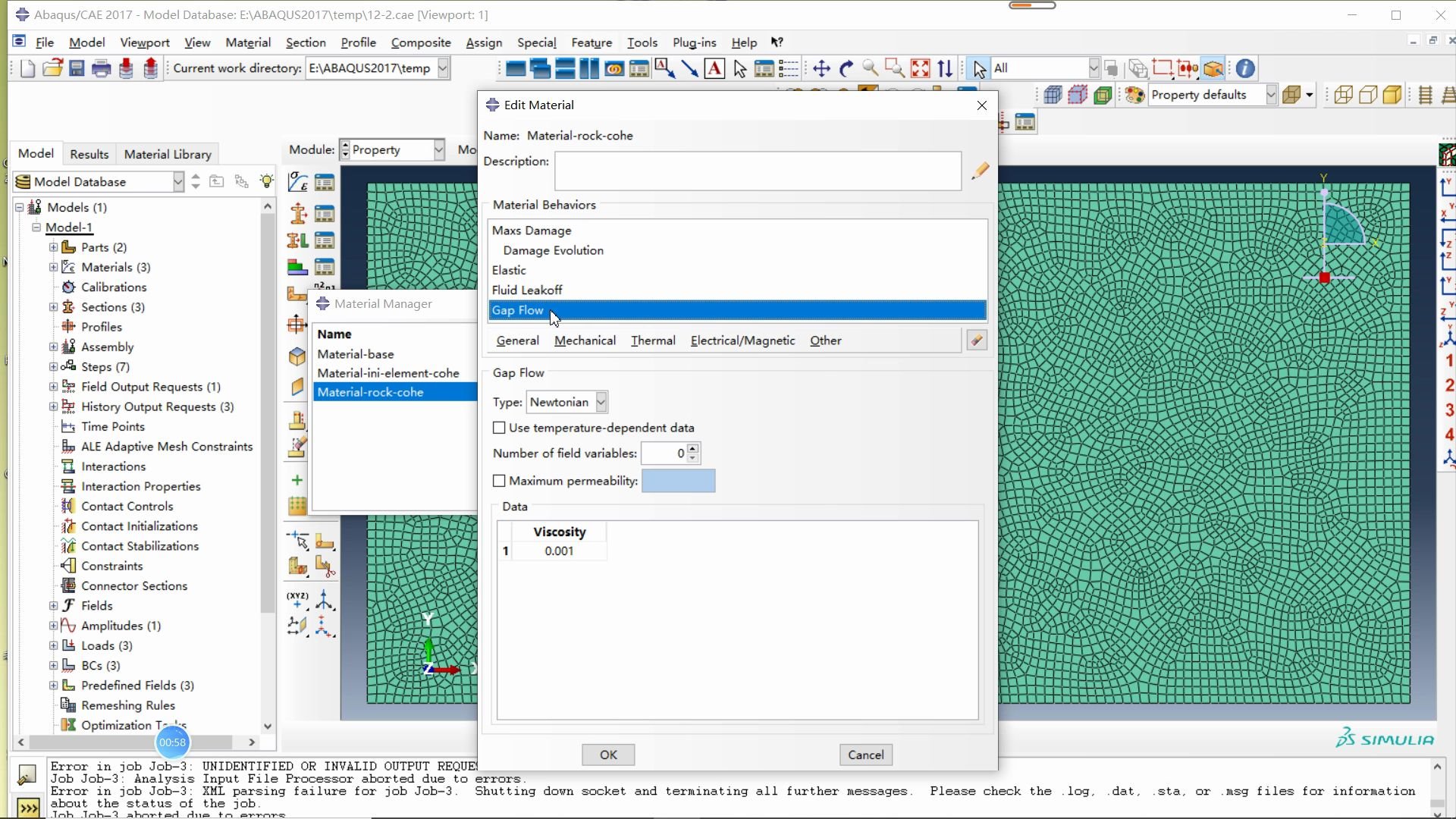Click the Create Composite Layup icon
This screenshot has height=819, width=1456.
[298, 268]
